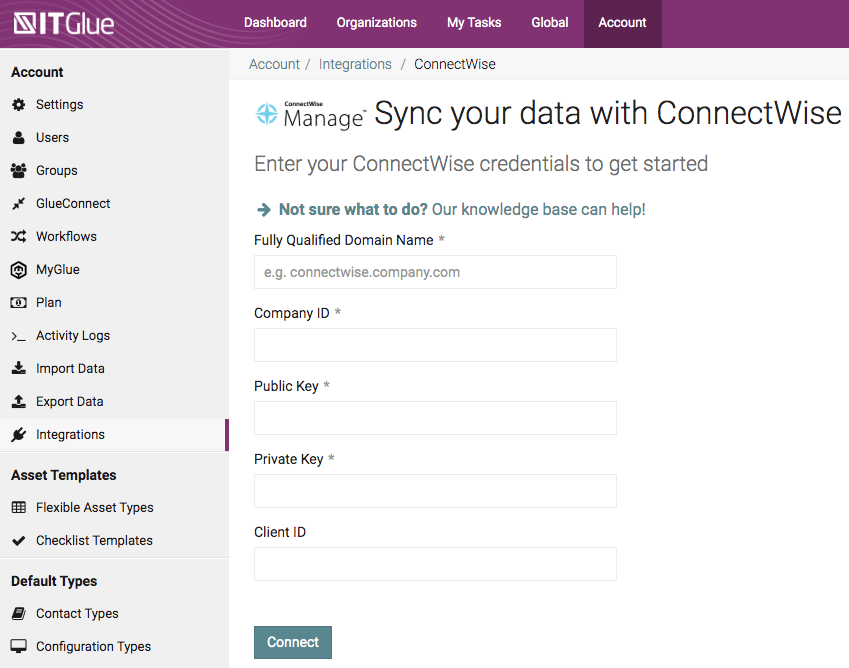Focus the Client ID field

point(435,564)
